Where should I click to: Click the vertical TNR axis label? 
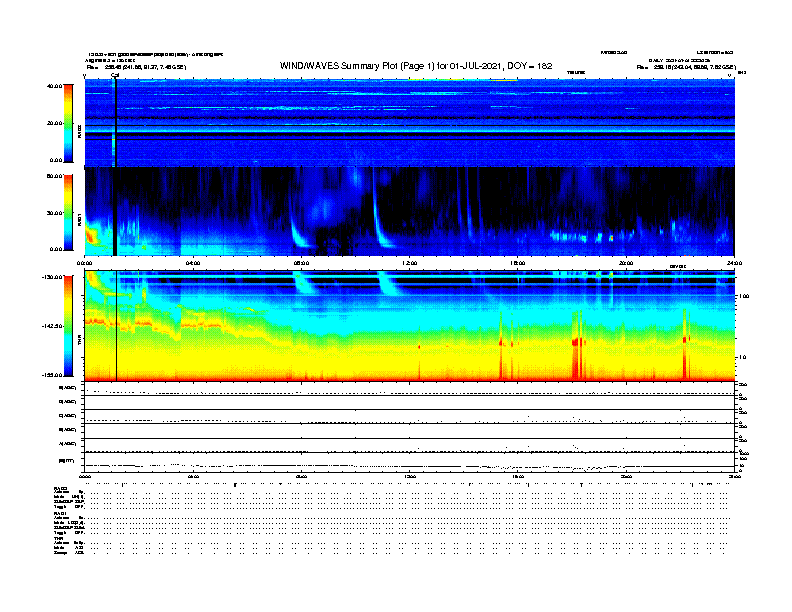point(79,339)
